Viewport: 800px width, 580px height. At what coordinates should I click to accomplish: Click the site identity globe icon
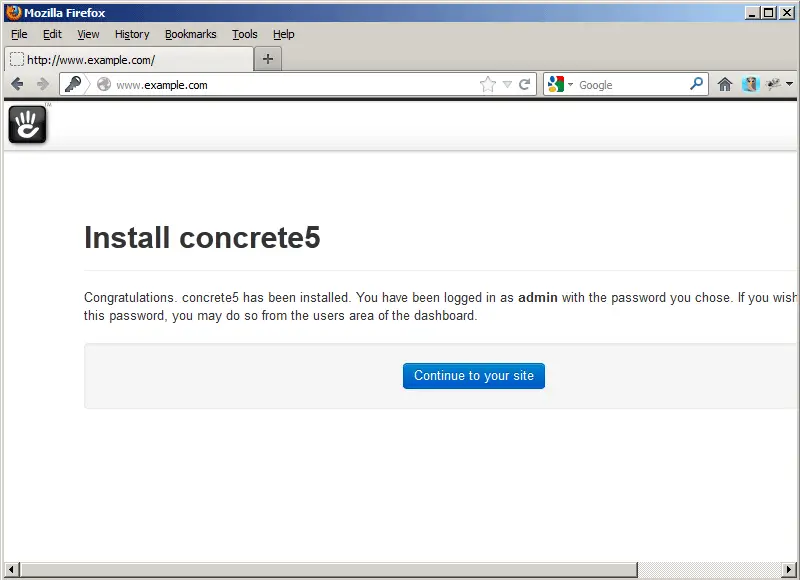click(104, 84)
